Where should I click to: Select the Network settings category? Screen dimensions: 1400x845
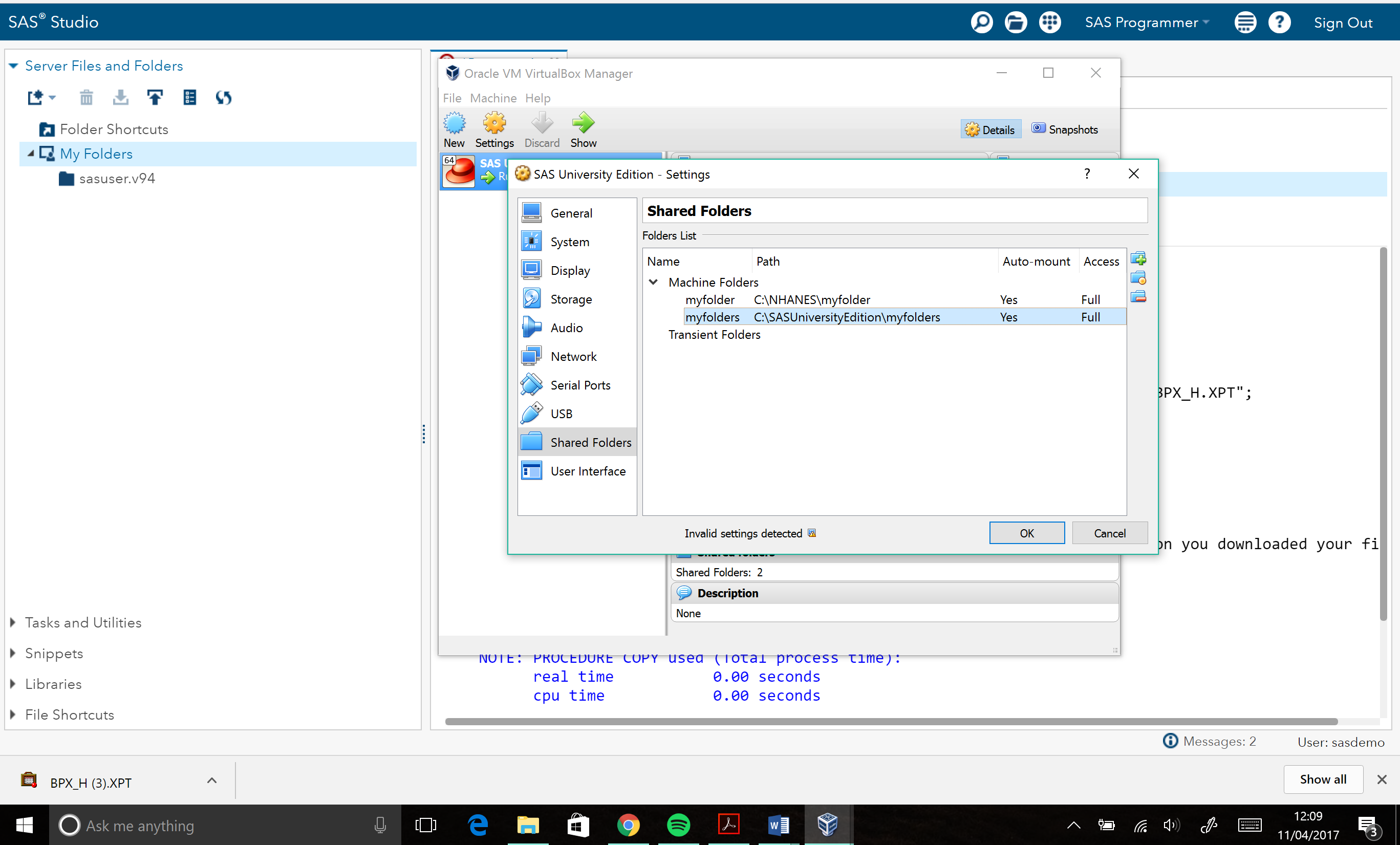573,356
